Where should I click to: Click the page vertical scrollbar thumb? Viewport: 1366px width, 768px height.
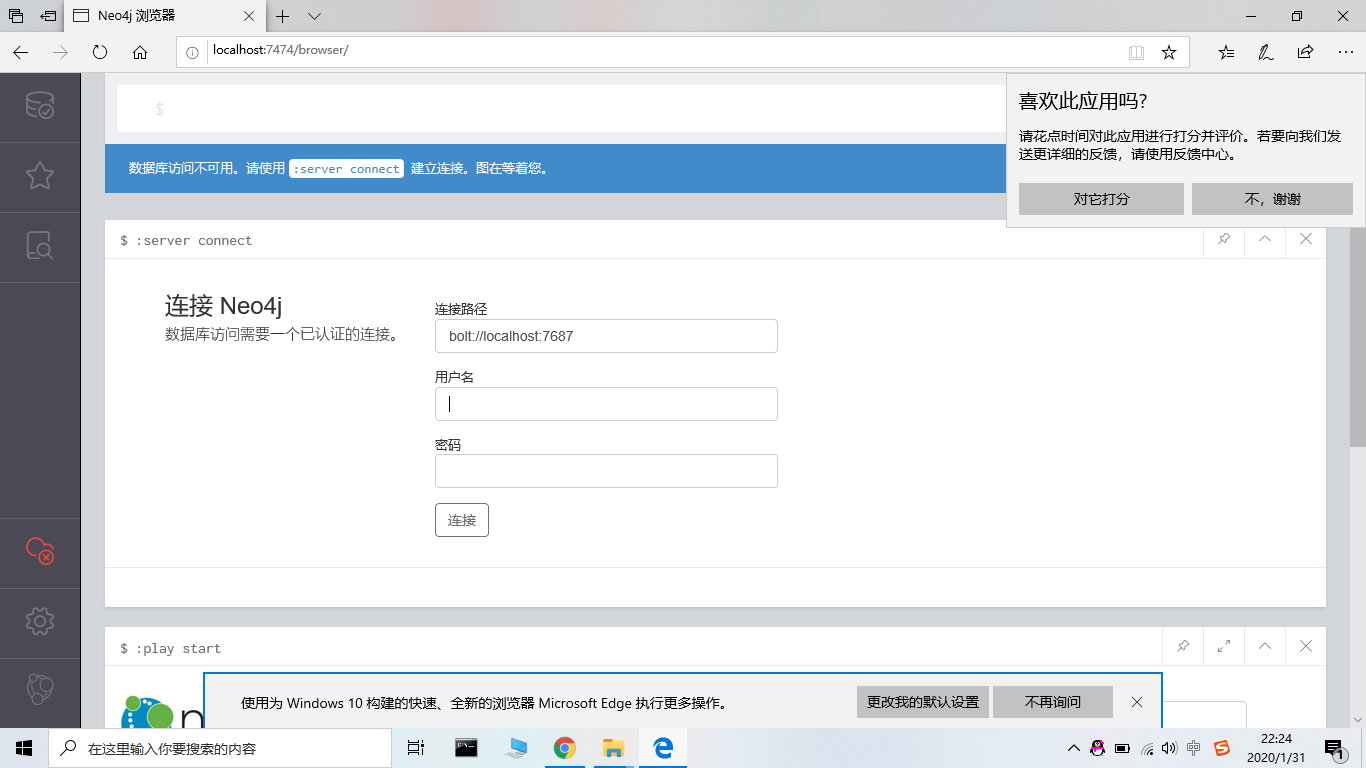pyautogui.click(x=1358, y=336)
